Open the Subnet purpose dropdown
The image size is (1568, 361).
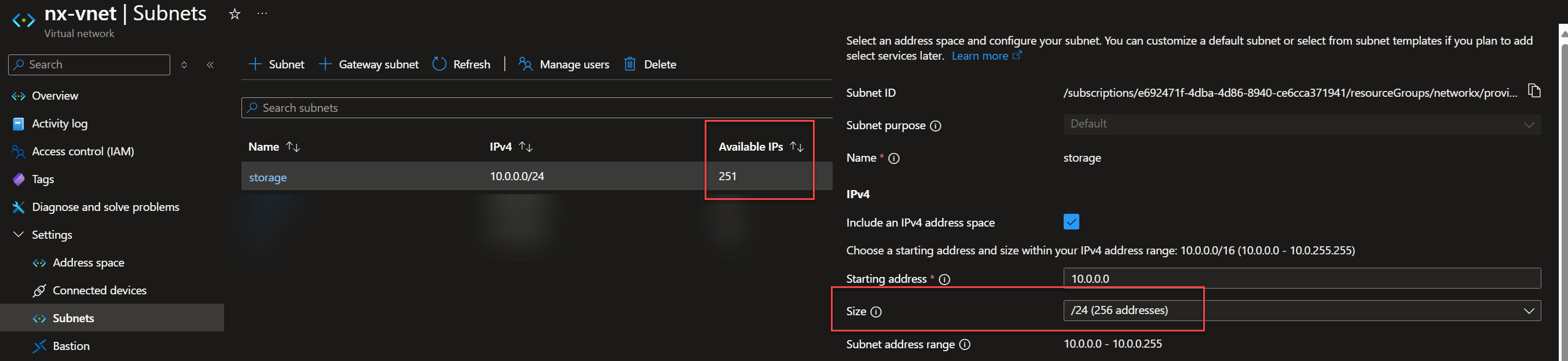1302,124
